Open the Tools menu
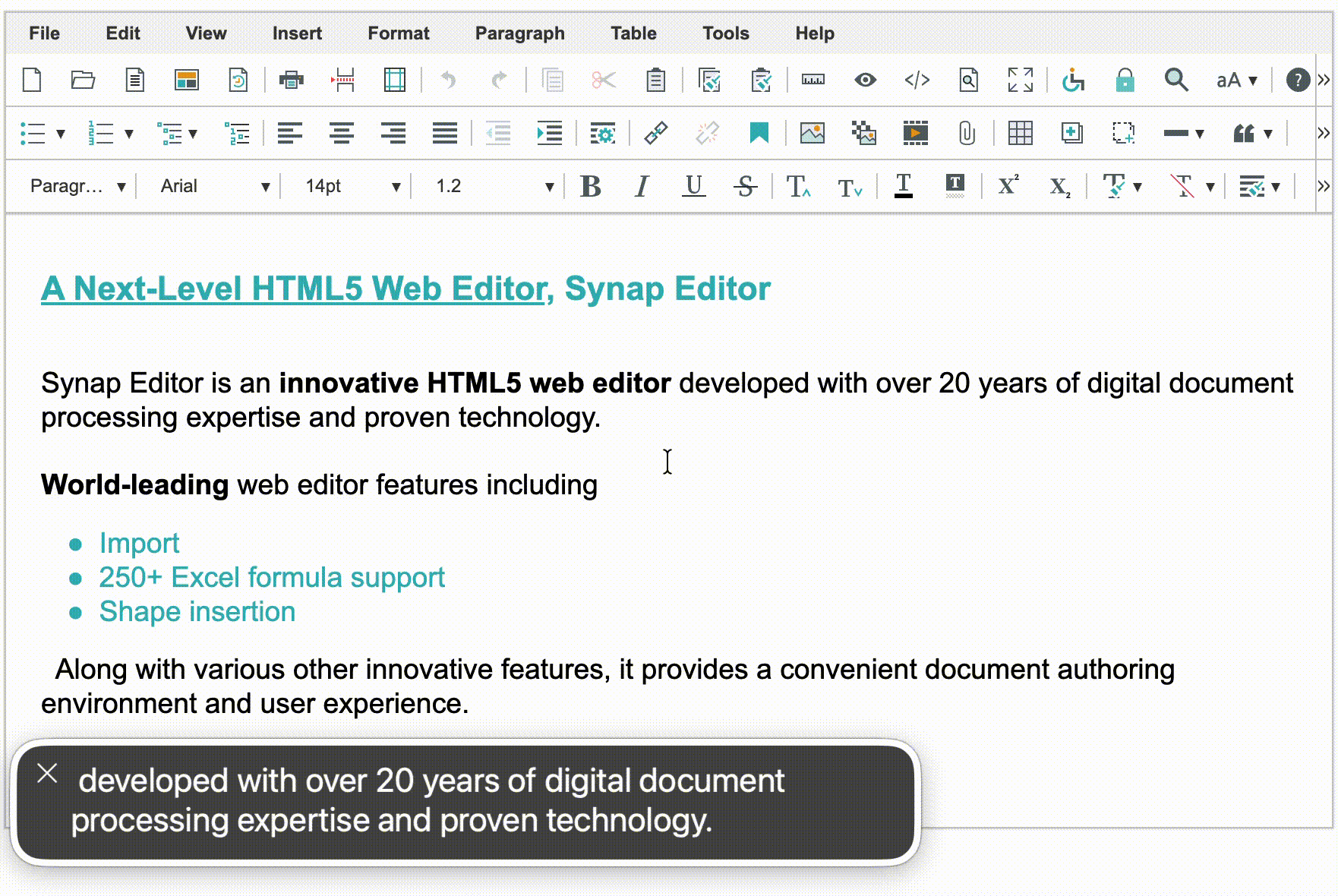 tap(726, 33)
